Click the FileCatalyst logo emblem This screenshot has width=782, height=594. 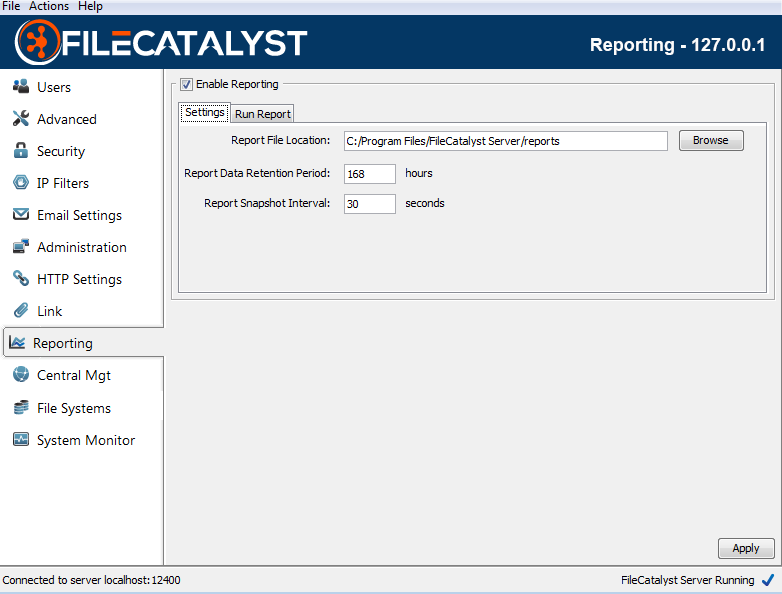click(38, 42)
